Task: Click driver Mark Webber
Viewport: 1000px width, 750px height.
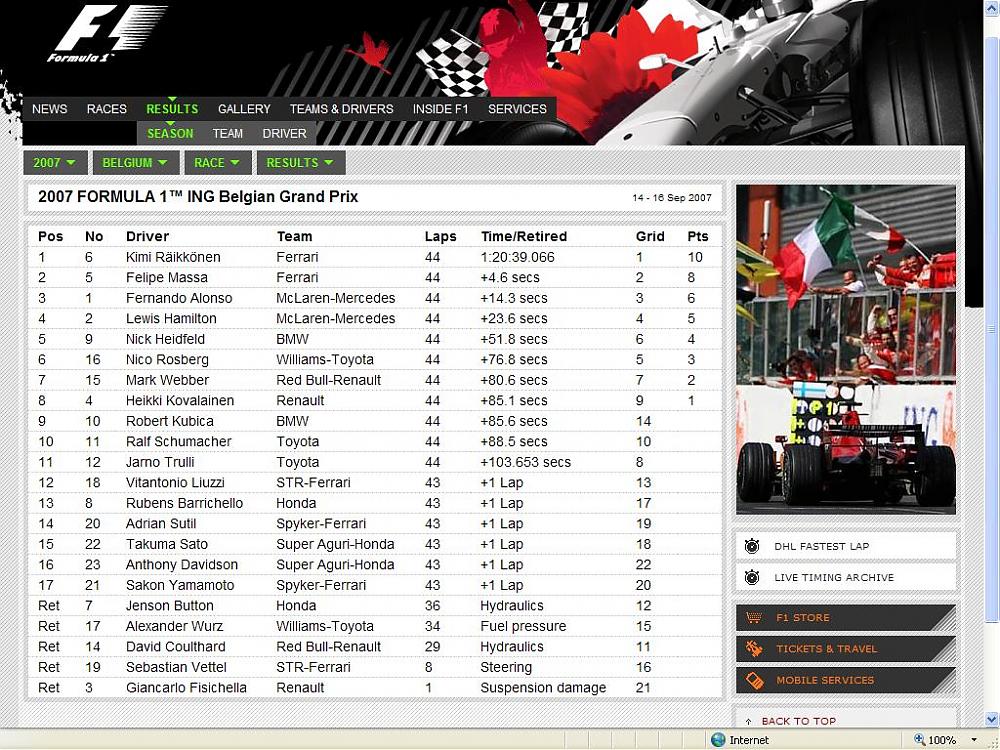Action: (167, 380)
